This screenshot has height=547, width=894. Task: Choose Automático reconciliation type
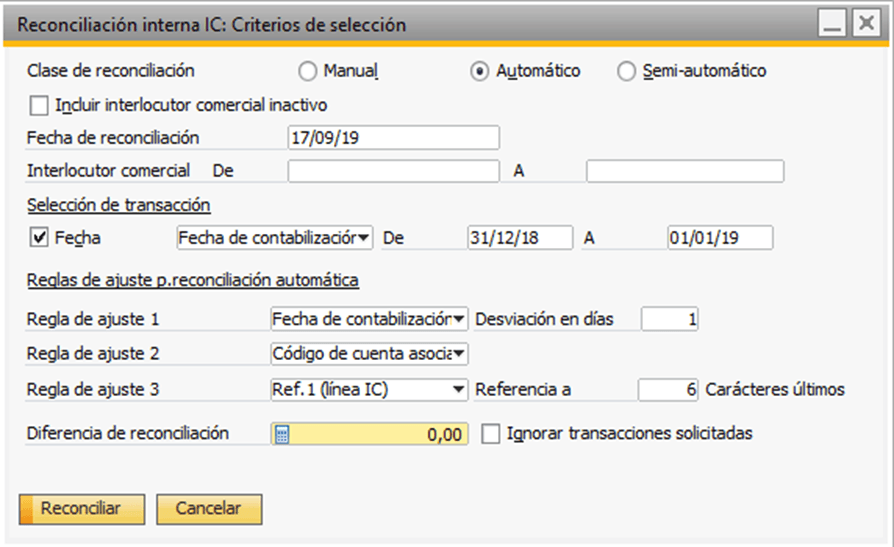479,71
